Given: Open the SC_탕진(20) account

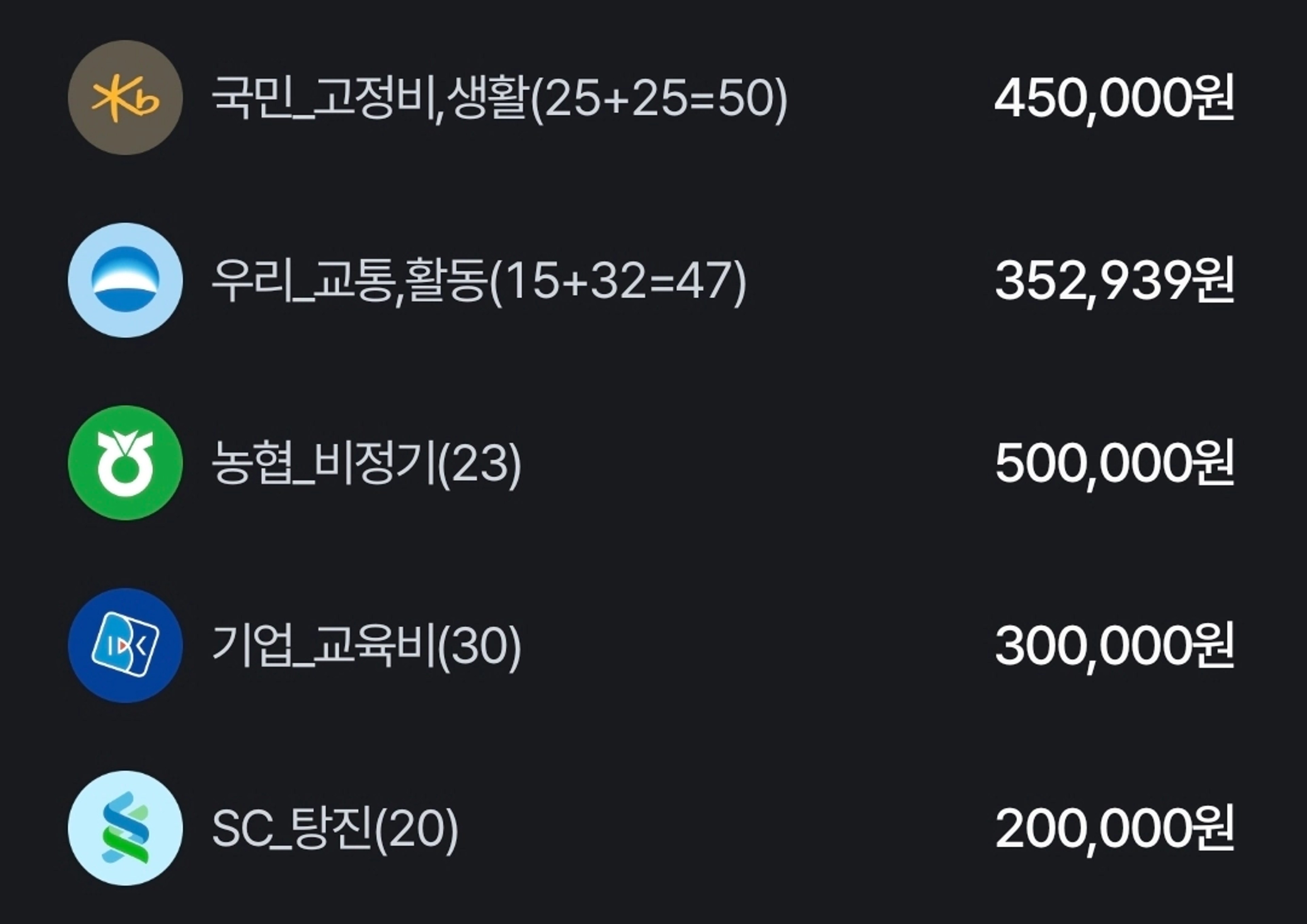Looking at the screenshot, I should pyautogui.click(x=335, y=828).
